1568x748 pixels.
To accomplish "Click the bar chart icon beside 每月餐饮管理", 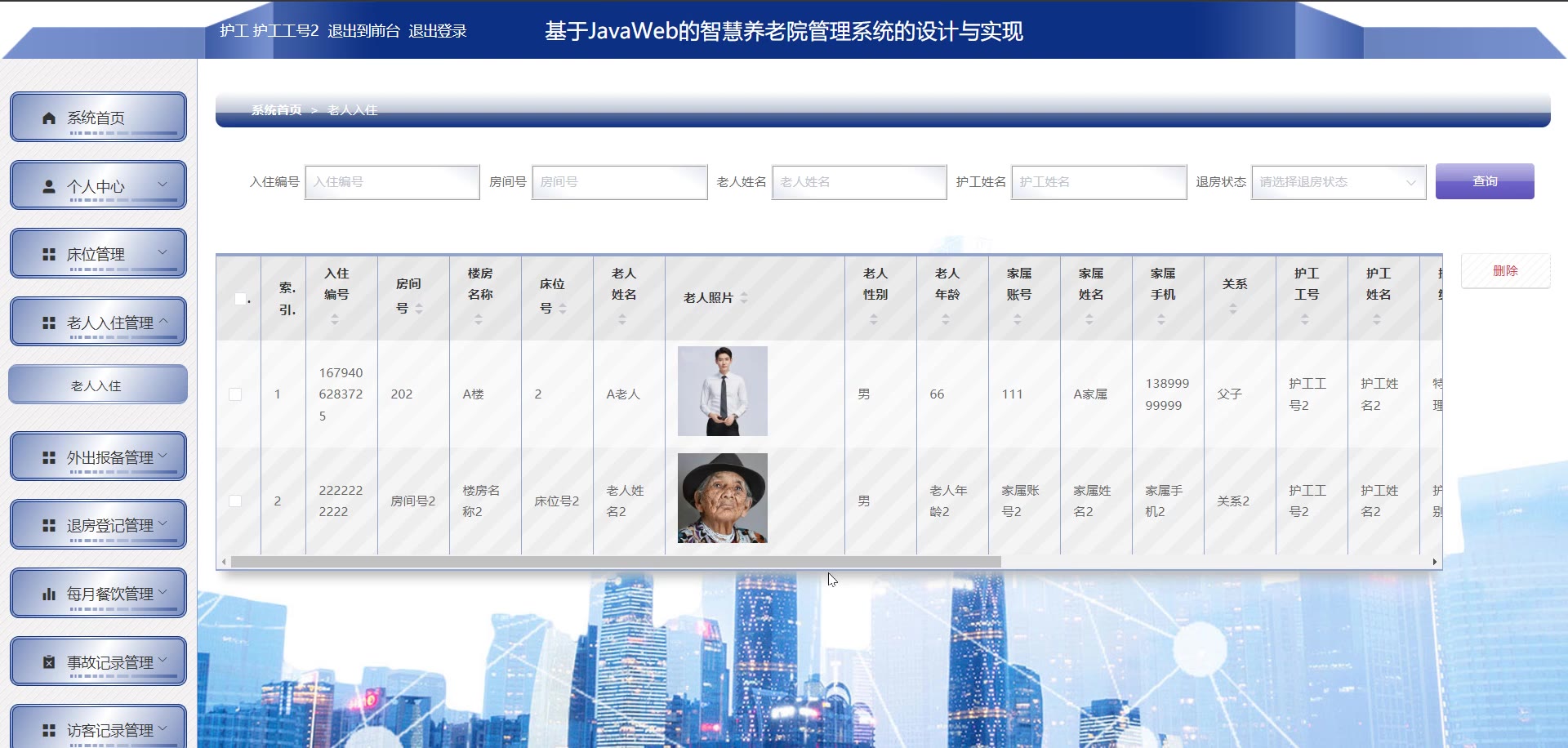I will 49,594.
